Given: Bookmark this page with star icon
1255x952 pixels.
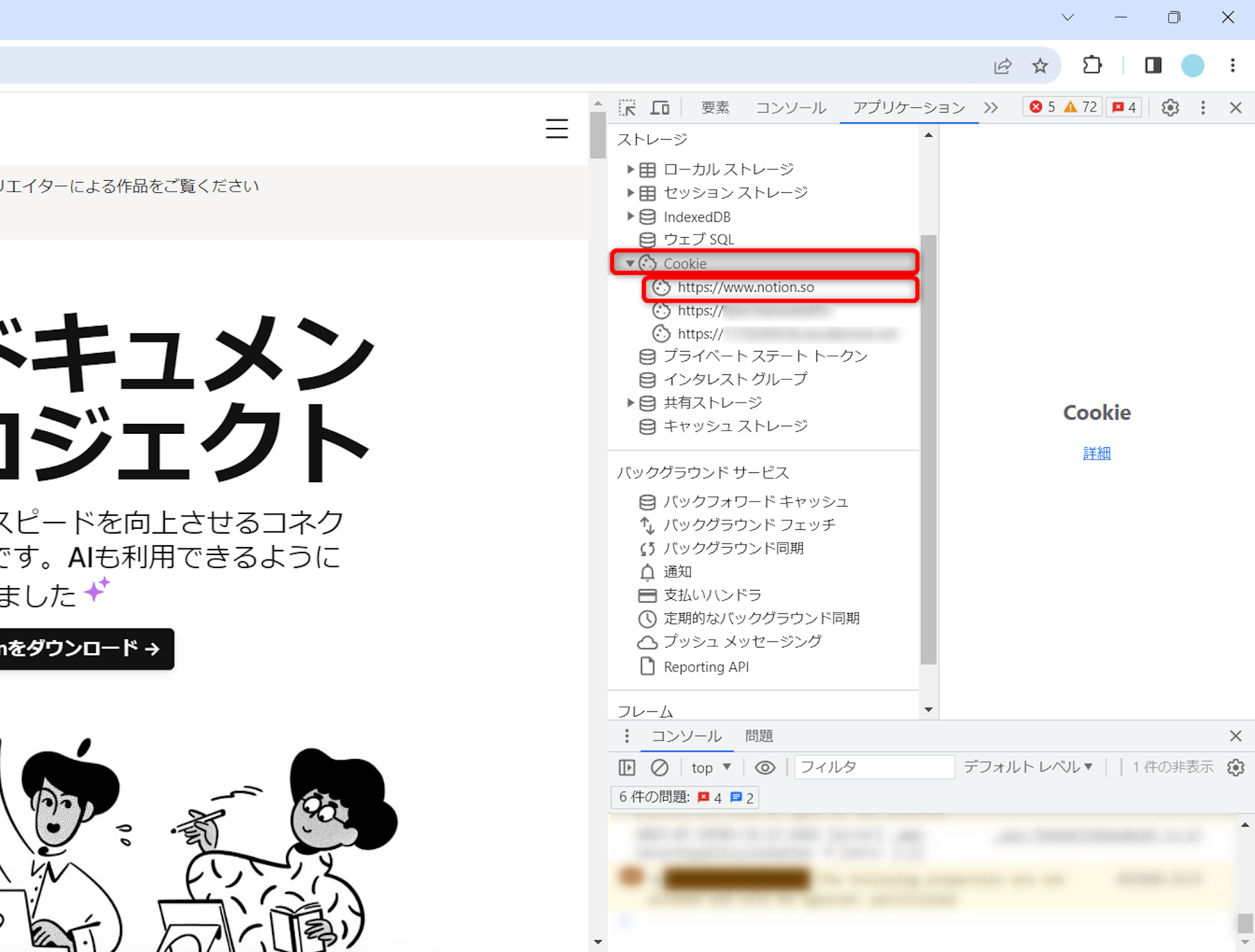Looking at the screenshot, I should pyautogui.click(x=1040, y=66).
